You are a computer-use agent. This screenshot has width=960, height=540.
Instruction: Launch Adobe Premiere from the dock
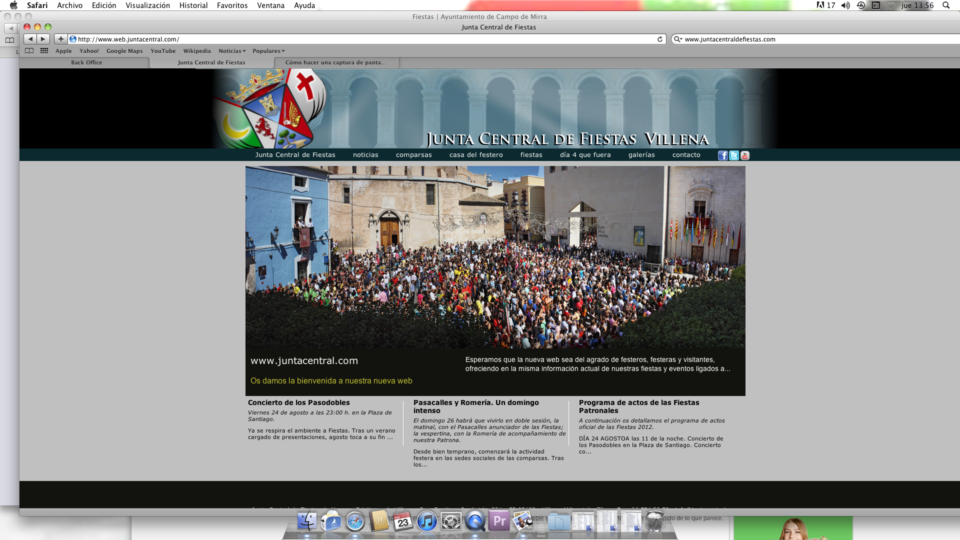[499, 521]
